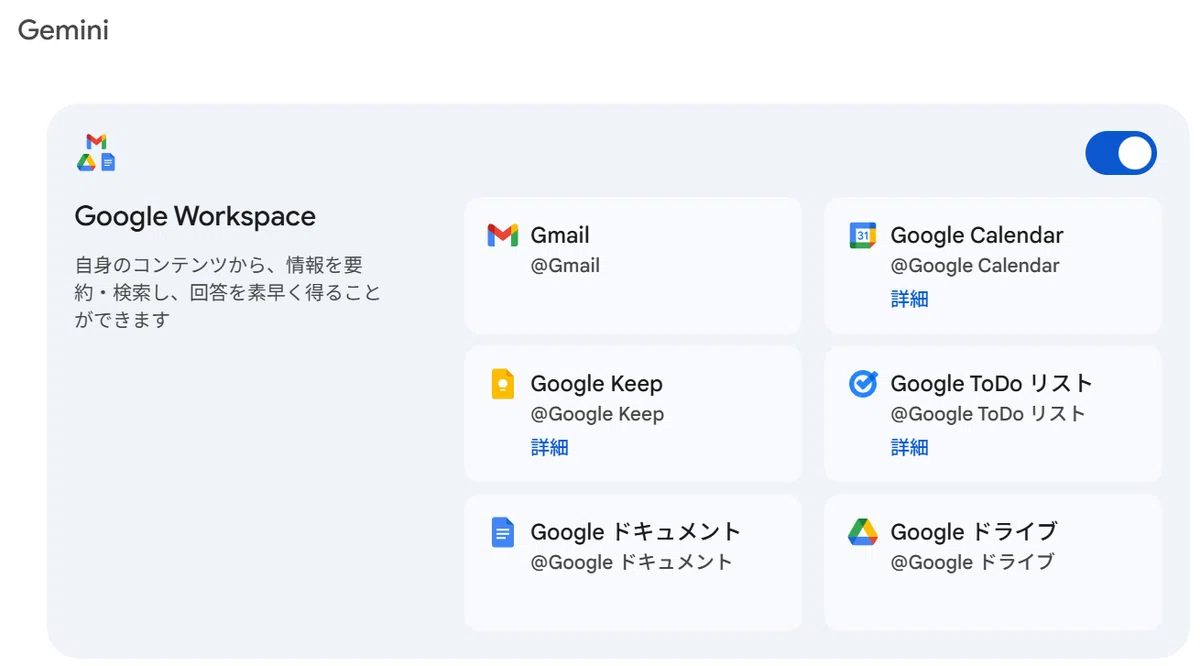Click the Google Workspace combined apps icon
The width and height of the screenshot is (1200, 666).
click(x=96, y=152)
